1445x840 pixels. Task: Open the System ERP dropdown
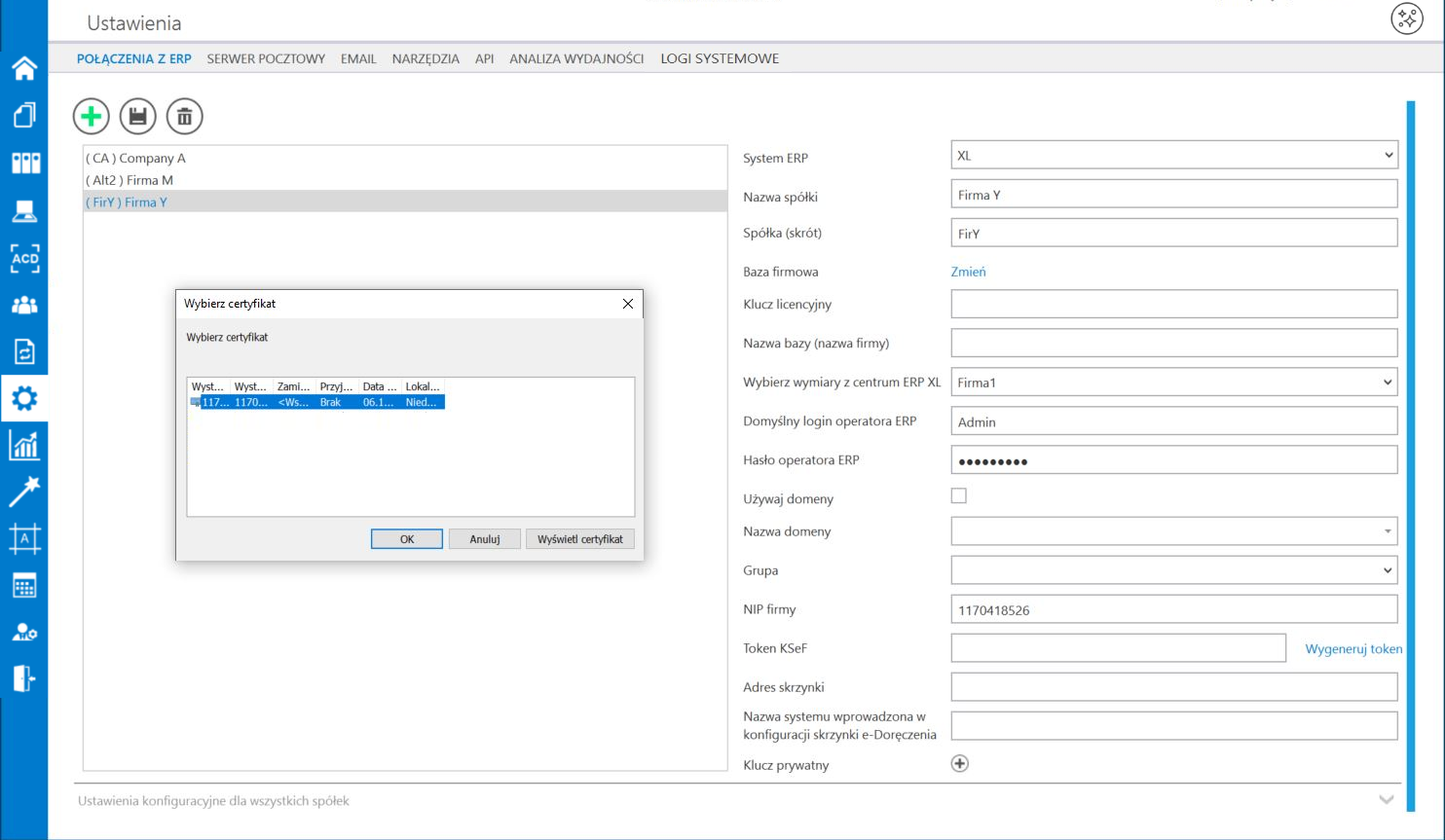point(1173,156)
